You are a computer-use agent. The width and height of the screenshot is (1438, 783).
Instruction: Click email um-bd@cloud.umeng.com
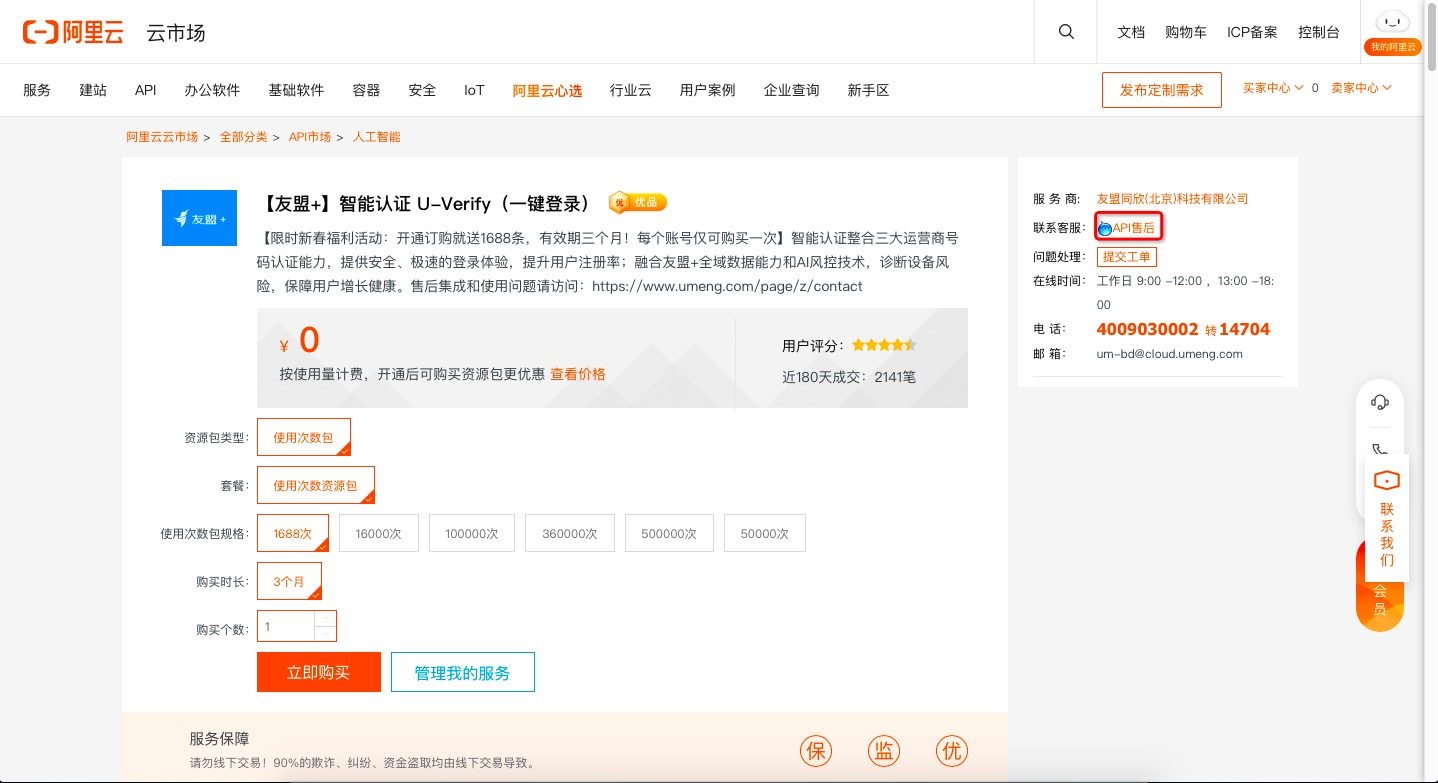click(1170, 354)
